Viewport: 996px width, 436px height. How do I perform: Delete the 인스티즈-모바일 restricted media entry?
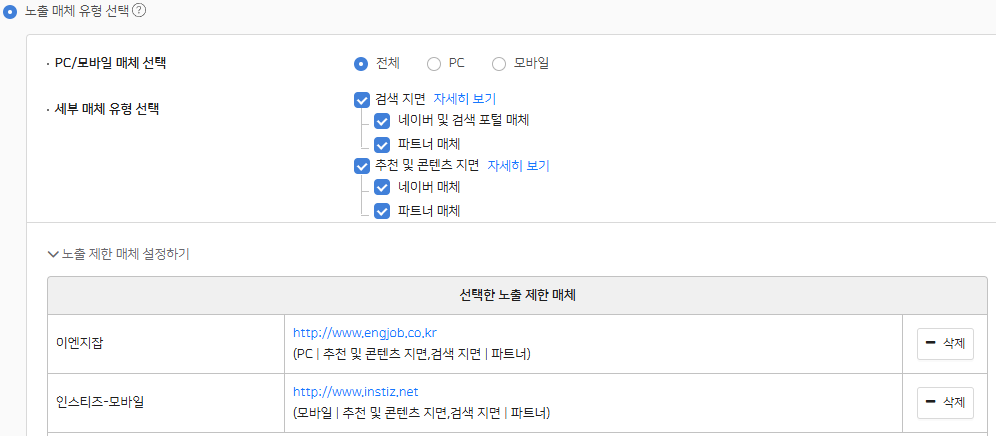pyautogui.click(x=945, y=403)
